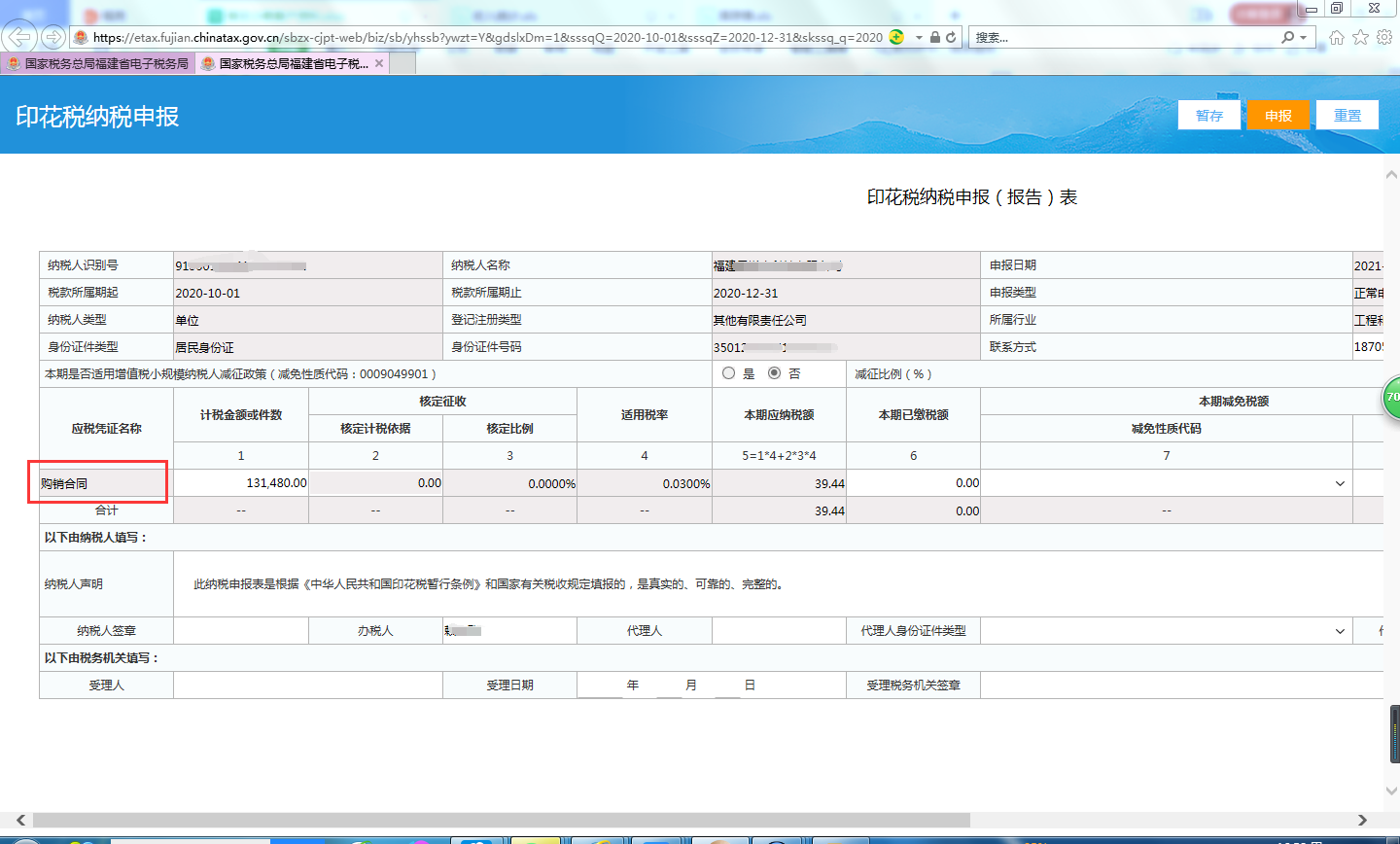
Task: Open the browser settings gear
Action: (1383, 38)
